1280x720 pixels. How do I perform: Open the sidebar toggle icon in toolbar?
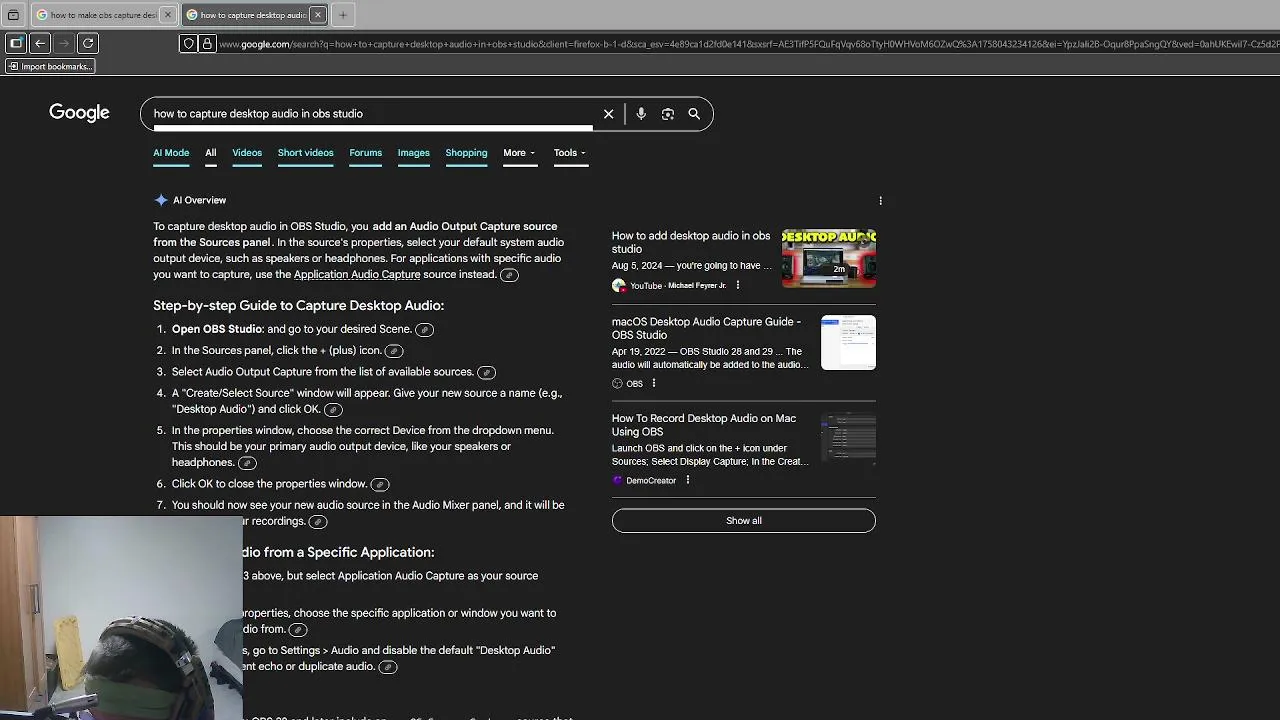point(16,43)
